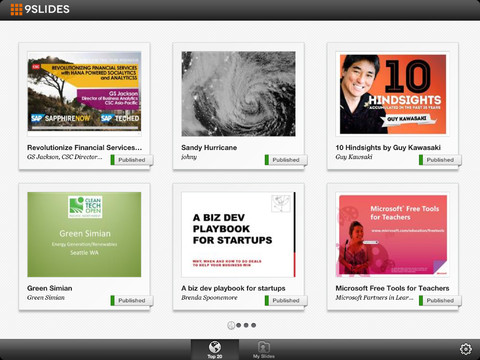Go to the second page indicator dot
480x360 pixels.
coord(238,325)
